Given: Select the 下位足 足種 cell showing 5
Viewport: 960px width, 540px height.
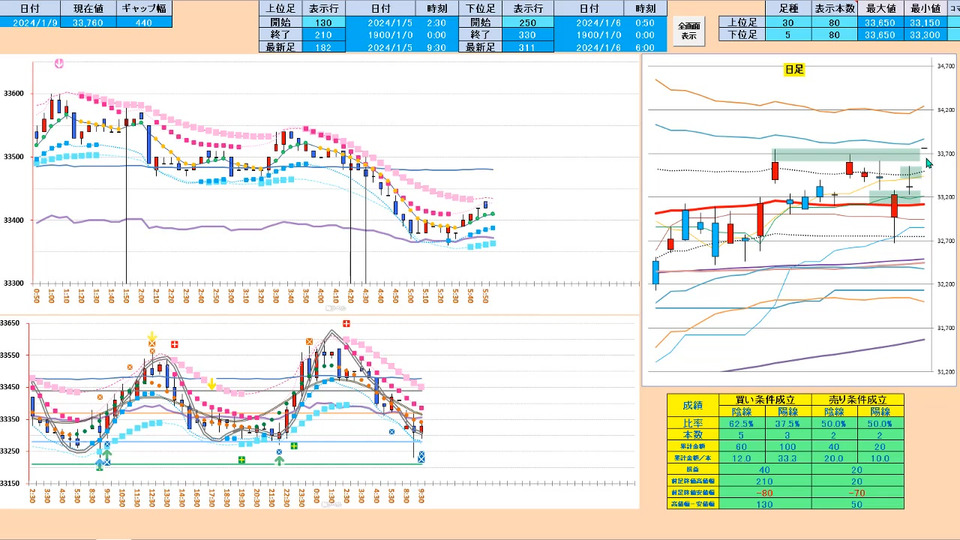Looking at the screenshot, I should point(788,35).
